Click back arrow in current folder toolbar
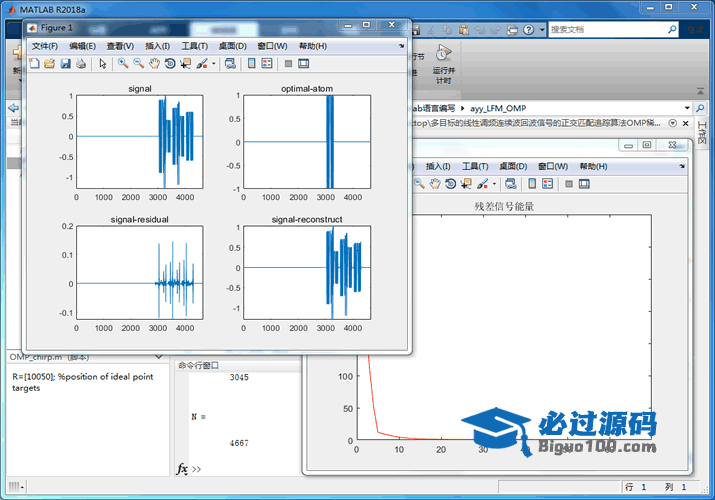 (x=14, y=108)
